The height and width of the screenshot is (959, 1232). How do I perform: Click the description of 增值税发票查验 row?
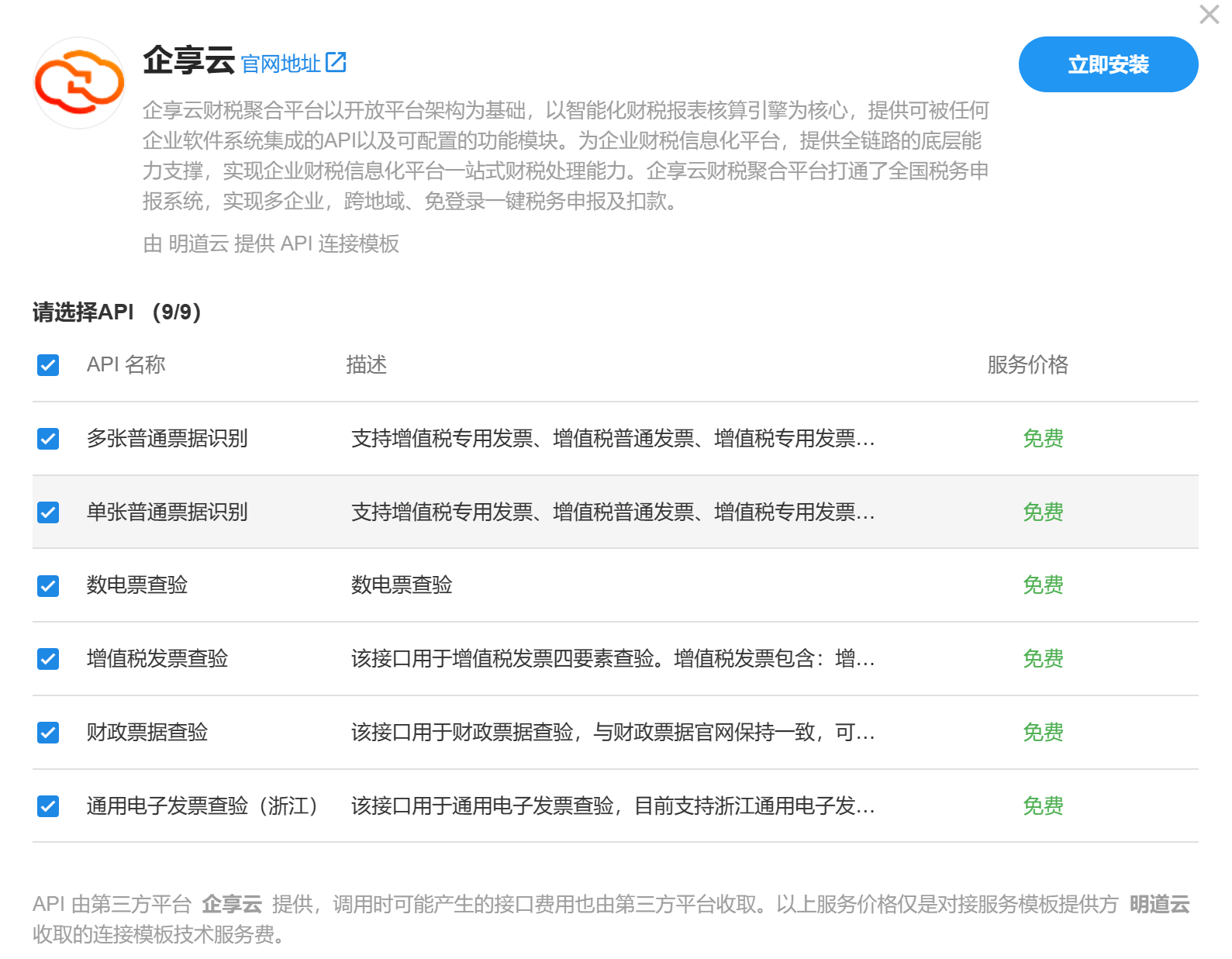point(613,659)
